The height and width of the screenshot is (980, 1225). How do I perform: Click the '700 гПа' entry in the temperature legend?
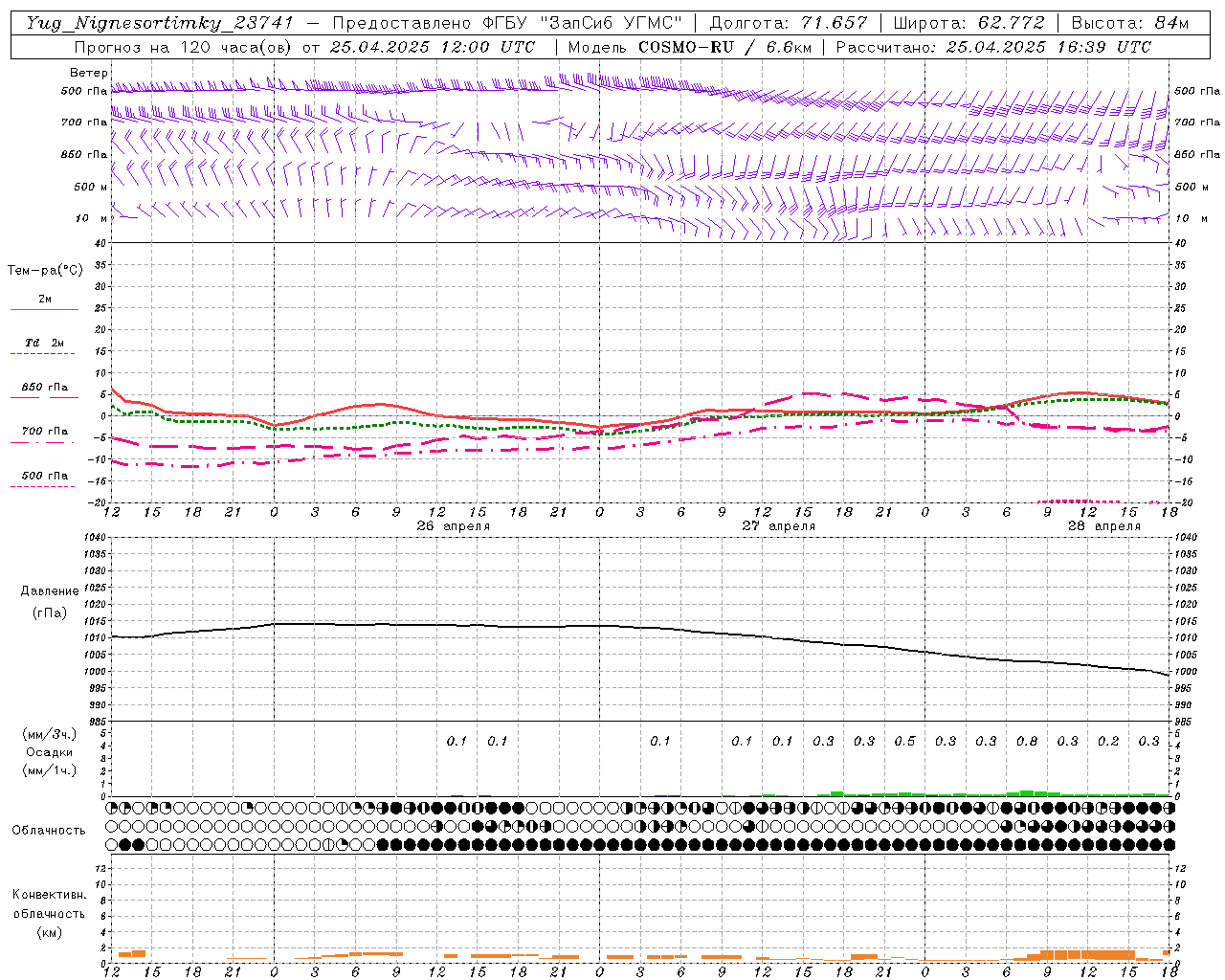click(45, 431)
